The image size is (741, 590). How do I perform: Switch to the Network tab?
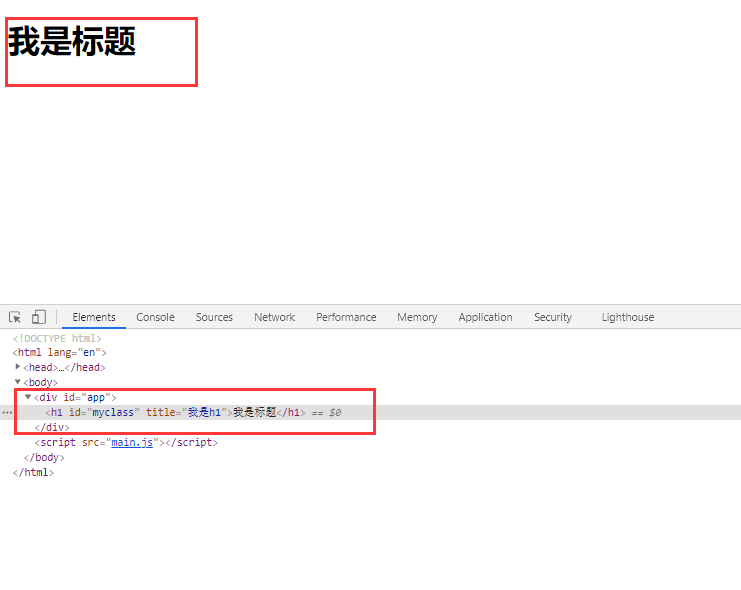click(275, 317)
